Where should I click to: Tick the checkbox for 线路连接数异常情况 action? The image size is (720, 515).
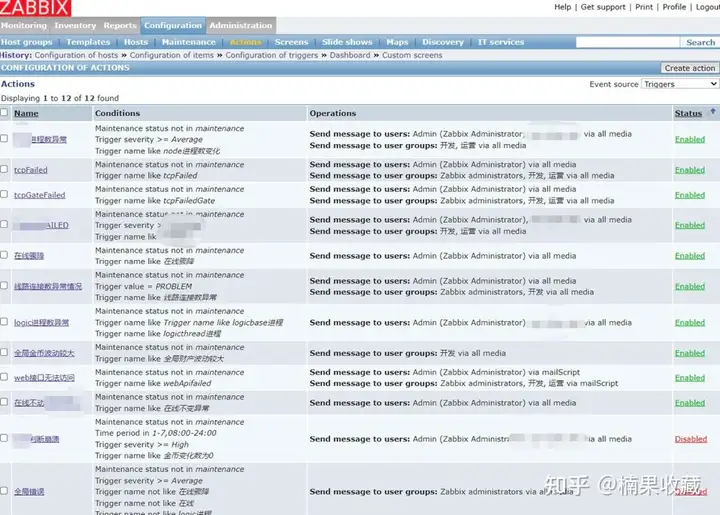click(4, 286)
